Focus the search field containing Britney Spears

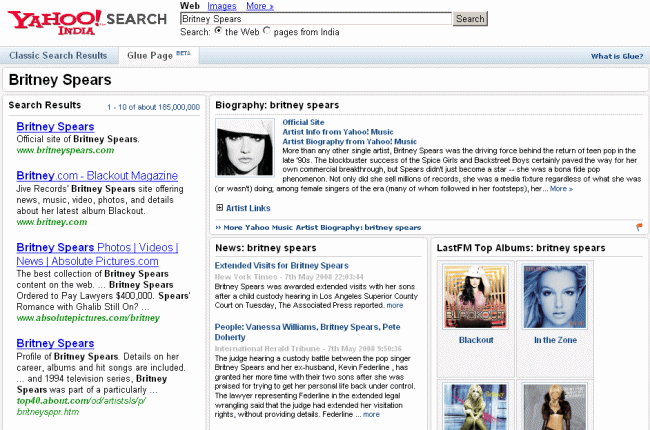tap(316, 19)
